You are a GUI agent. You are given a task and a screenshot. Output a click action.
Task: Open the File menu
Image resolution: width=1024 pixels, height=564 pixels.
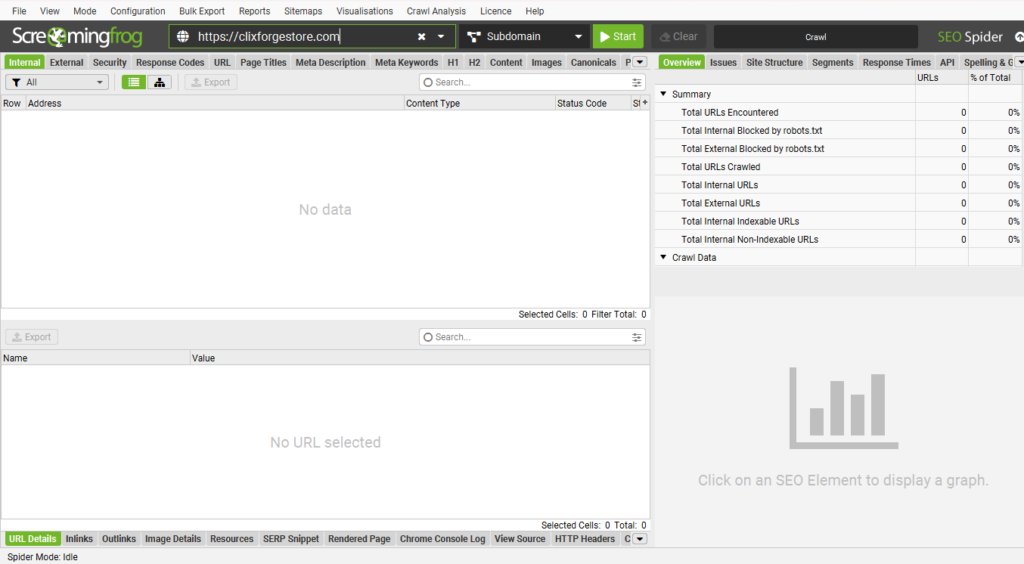tap(20, 11)
